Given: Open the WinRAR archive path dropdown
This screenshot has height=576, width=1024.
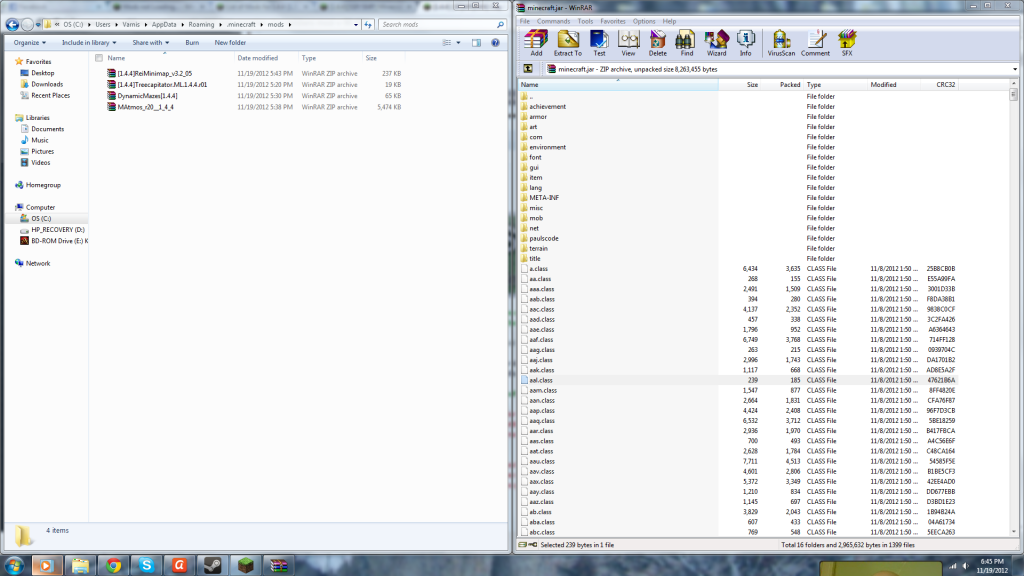Looking at the screenshot, I should [1015, 69].
